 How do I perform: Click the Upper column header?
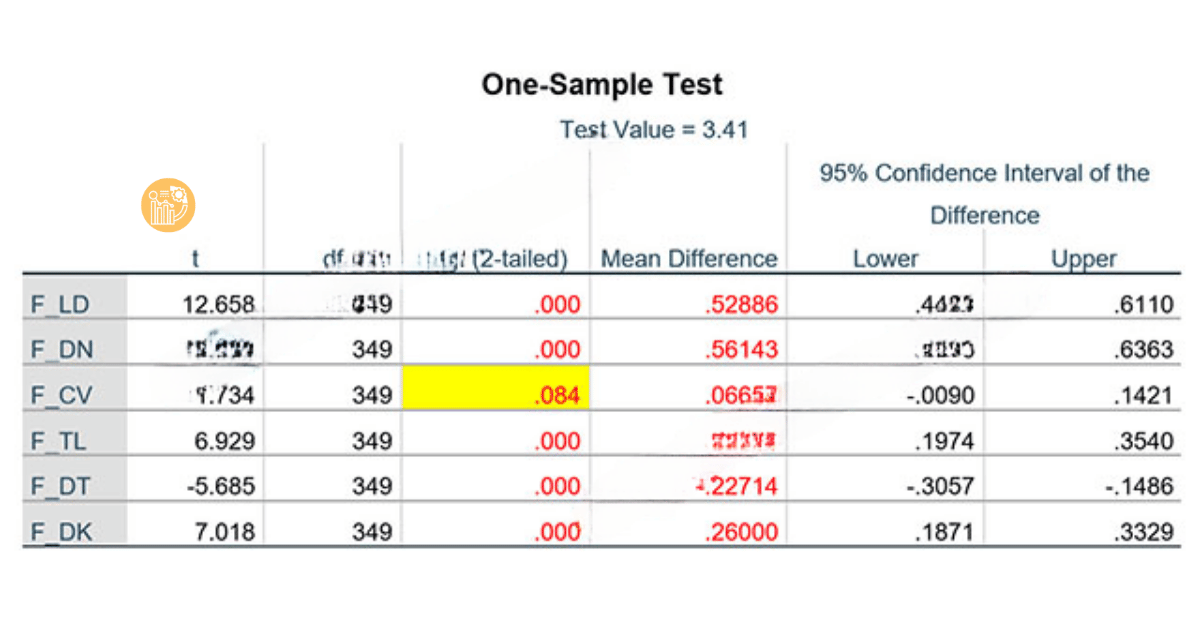point(1083,259)
